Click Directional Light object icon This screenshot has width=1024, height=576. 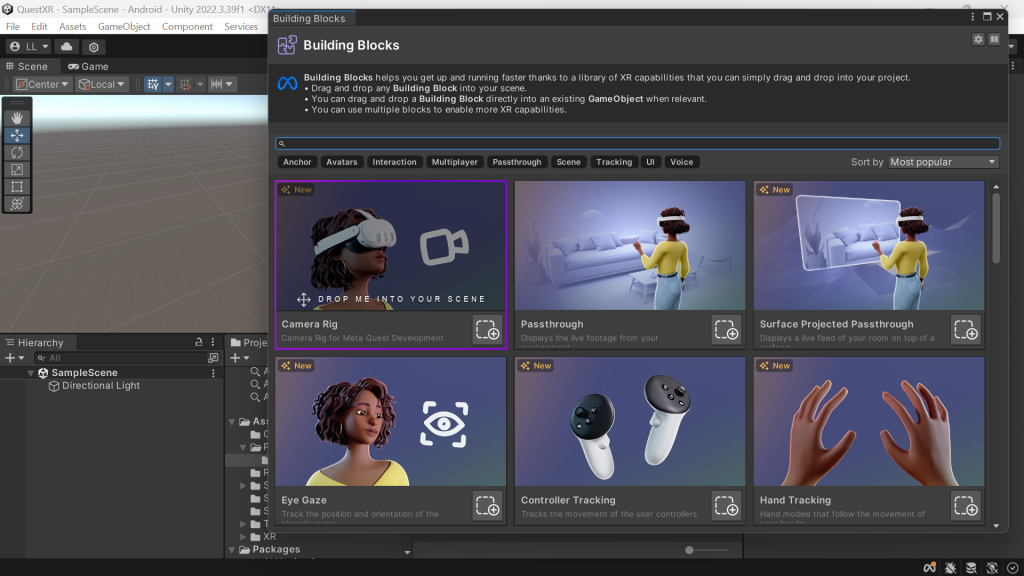click(x=54, y=386)
